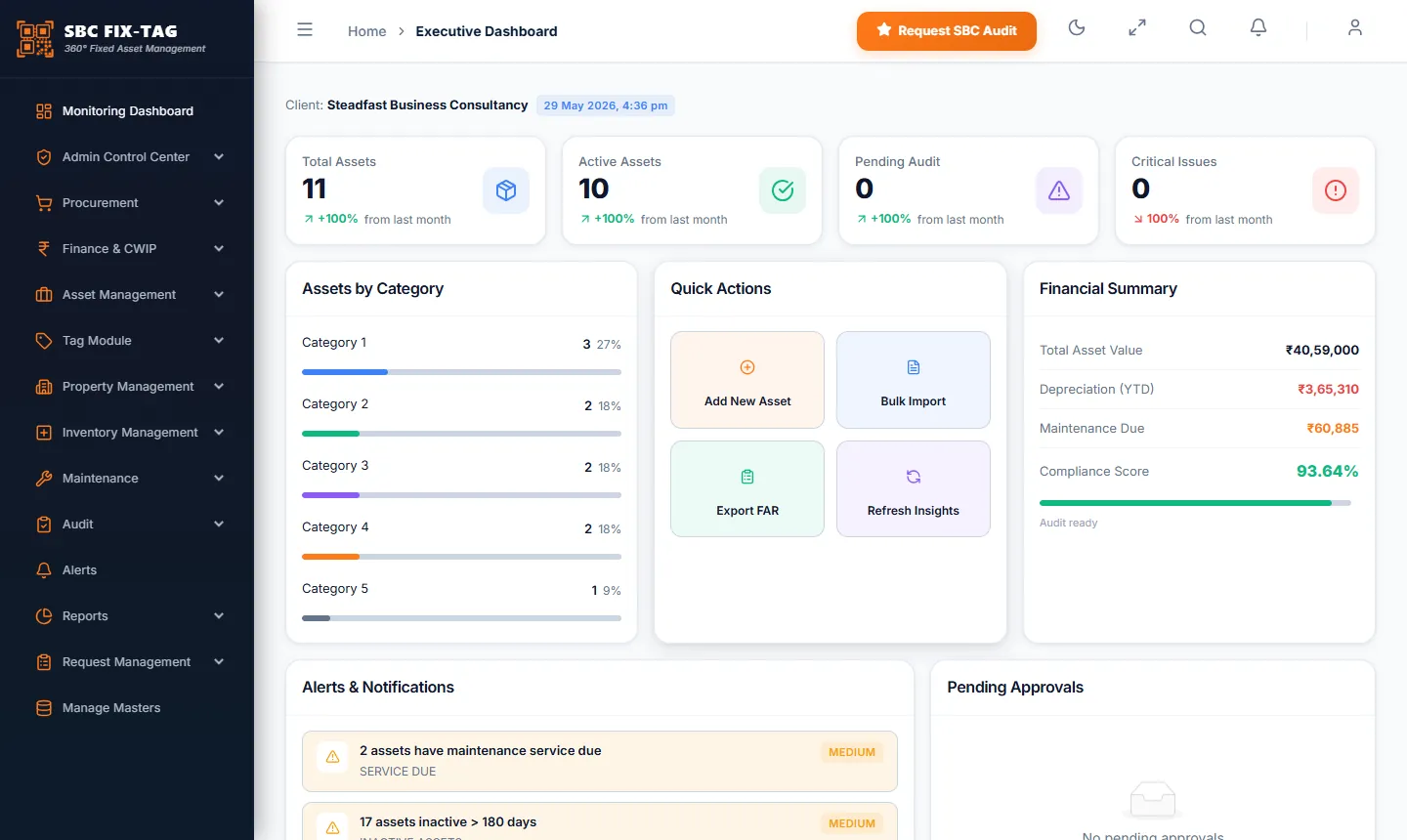Image resolution: width=1407 pixels, height=840 pixels.
Task: Open the Monitoring Dashboard menu item
Action: pos(127,111)
